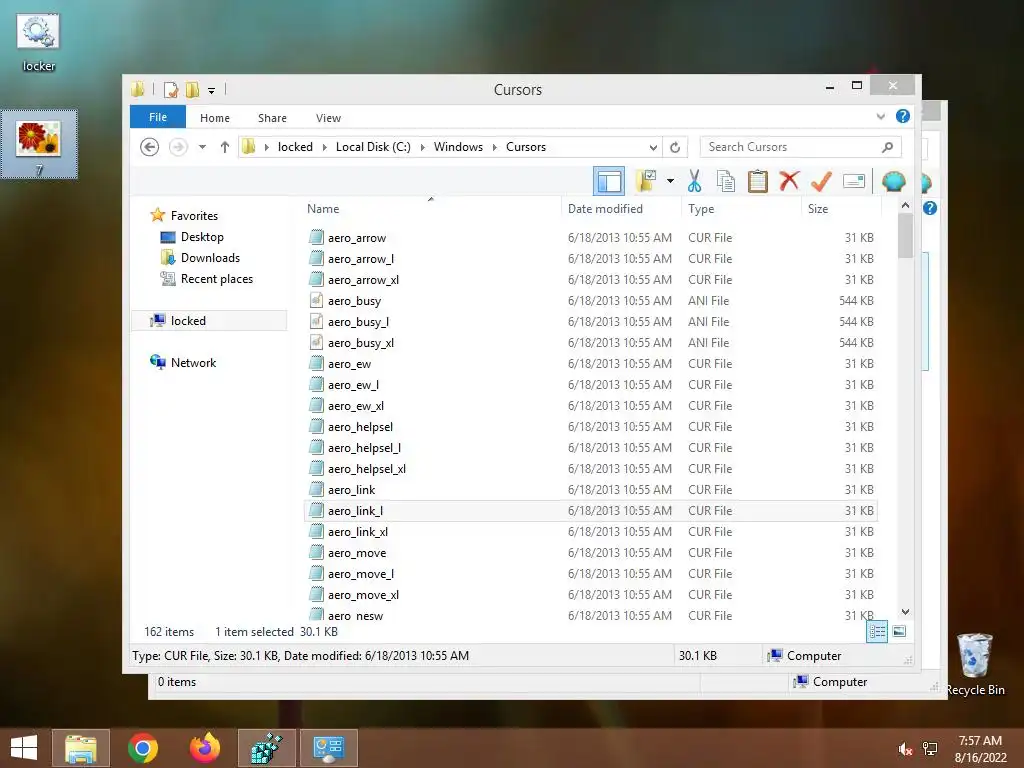Open the 'locker' desktop shortcut
The width and height of the screenshot is (1024, 768).
click(x=39, y=41)
